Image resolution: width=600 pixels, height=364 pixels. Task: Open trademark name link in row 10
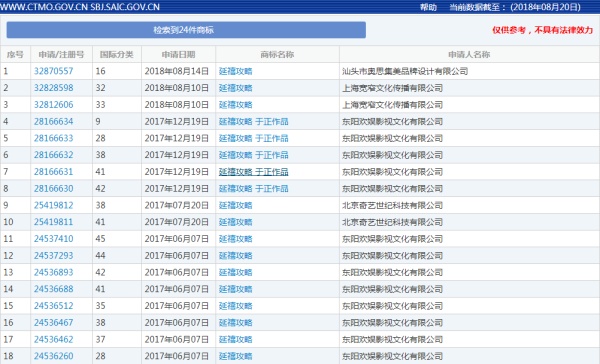click(235, 222)
